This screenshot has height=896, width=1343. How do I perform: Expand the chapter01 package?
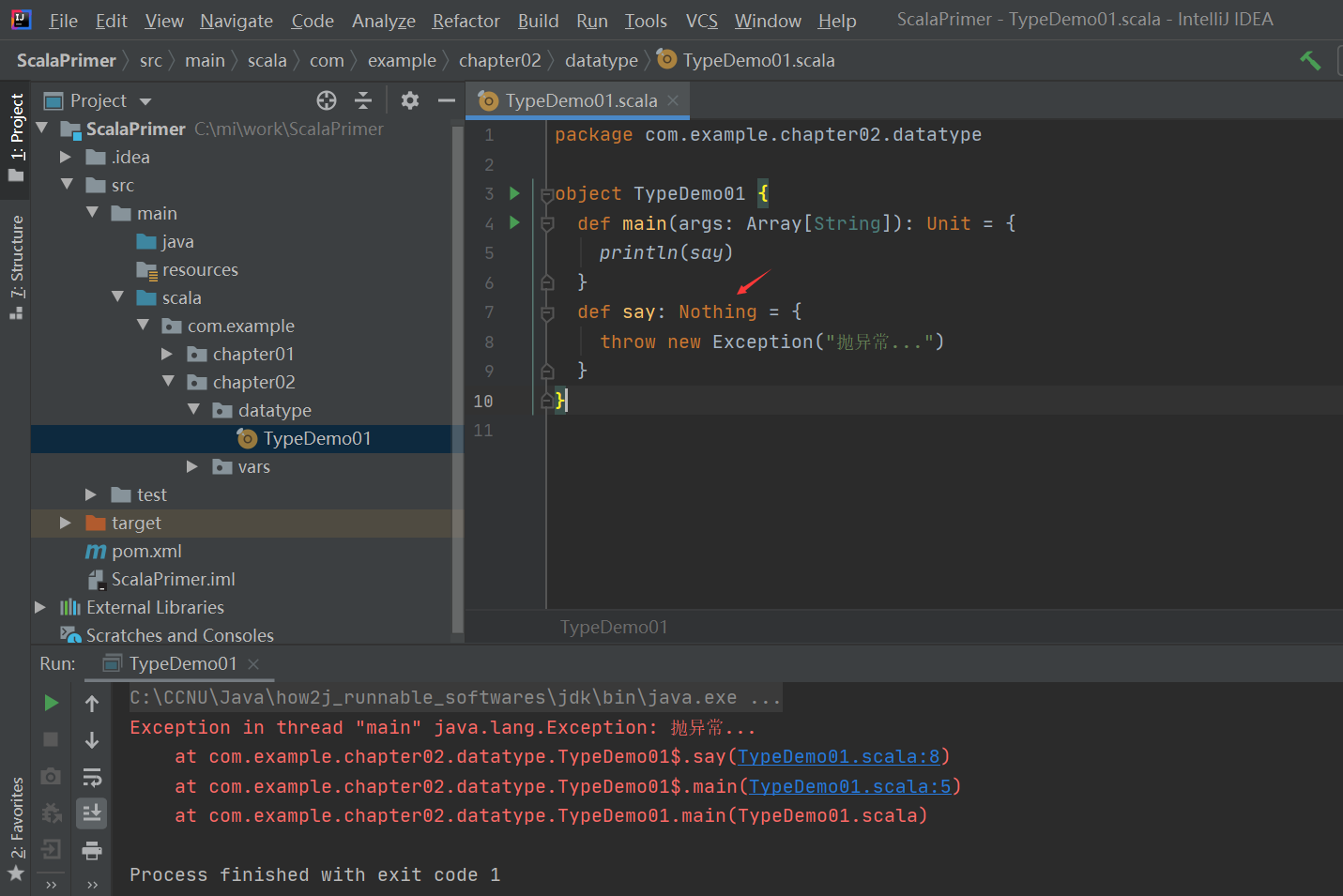tap(167, 354)
